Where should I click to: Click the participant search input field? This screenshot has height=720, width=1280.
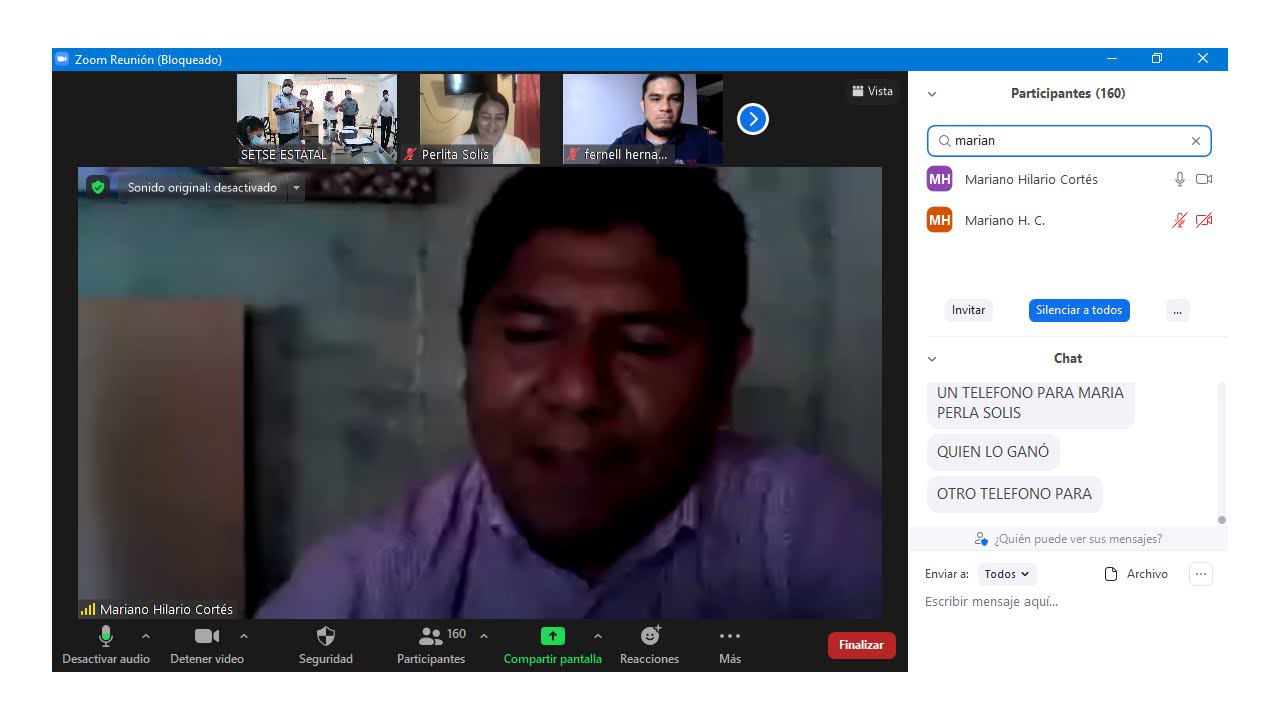(x=1069, y=141)
